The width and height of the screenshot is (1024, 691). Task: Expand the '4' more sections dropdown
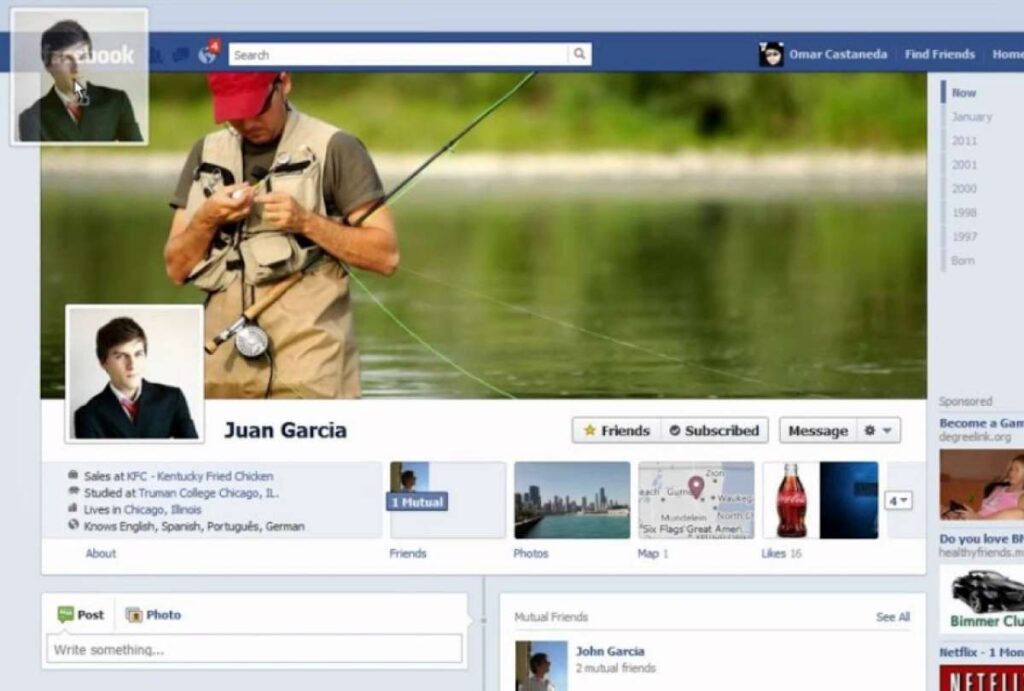click(897, 501)
